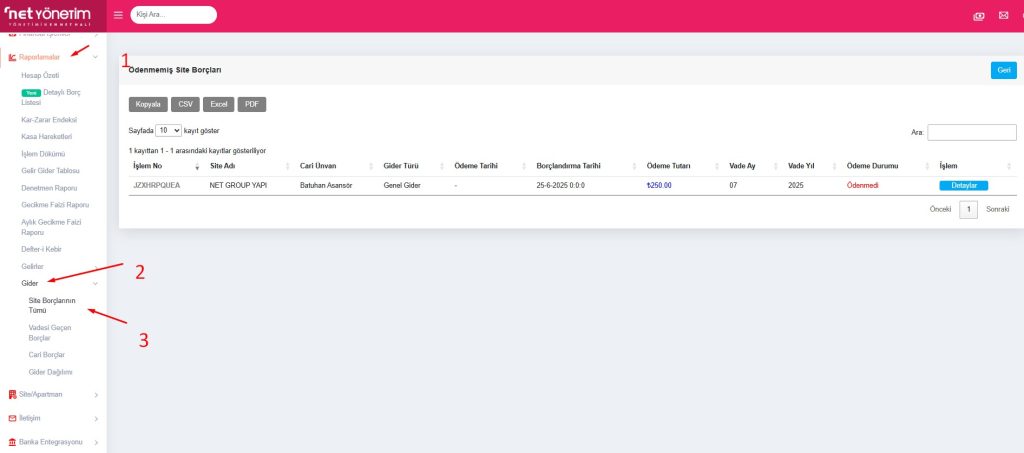This screenshot has height=453, width=1024.
Task: Click the Banka Entegrasyonu bank icon
Action: pos(12,442)
